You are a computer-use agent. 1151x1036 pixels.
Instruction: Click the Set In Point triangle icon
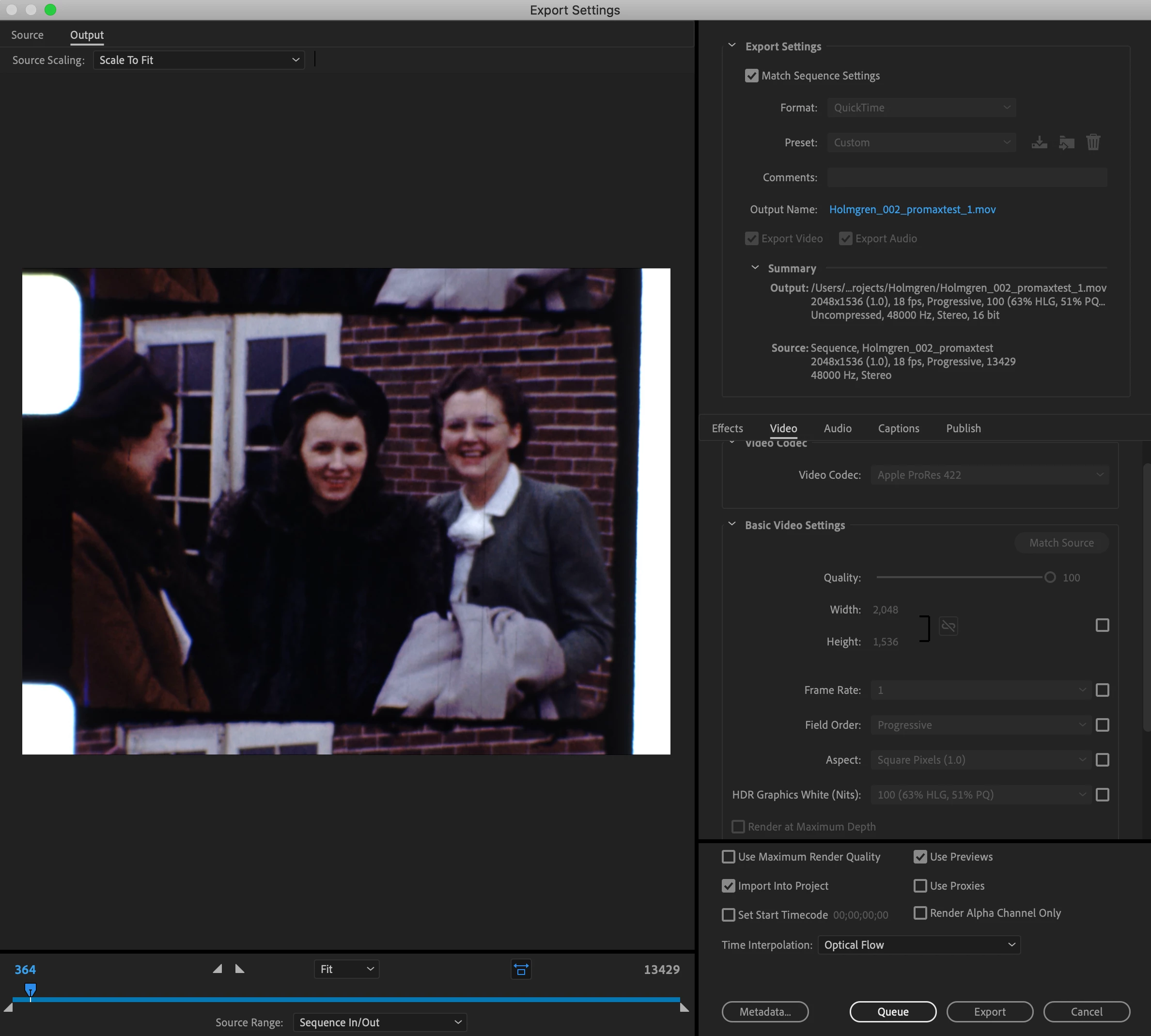point(218,969)
